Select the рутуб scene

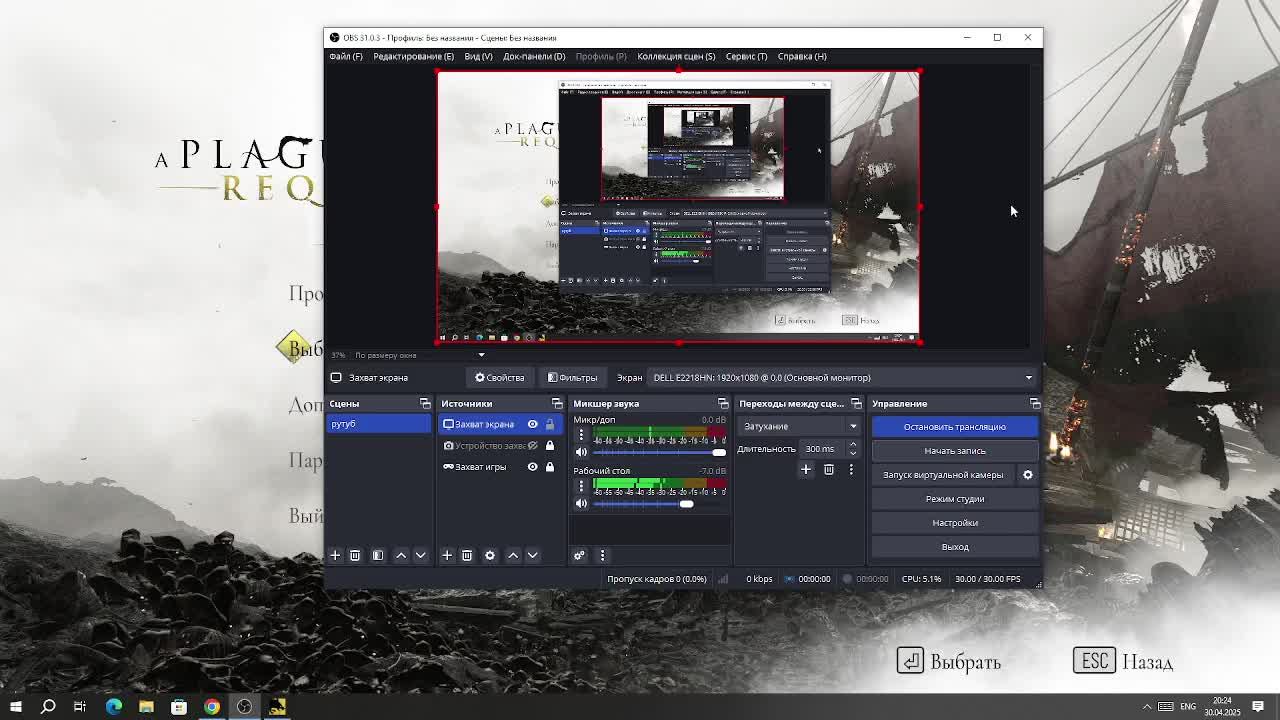[x=379, y=424]
